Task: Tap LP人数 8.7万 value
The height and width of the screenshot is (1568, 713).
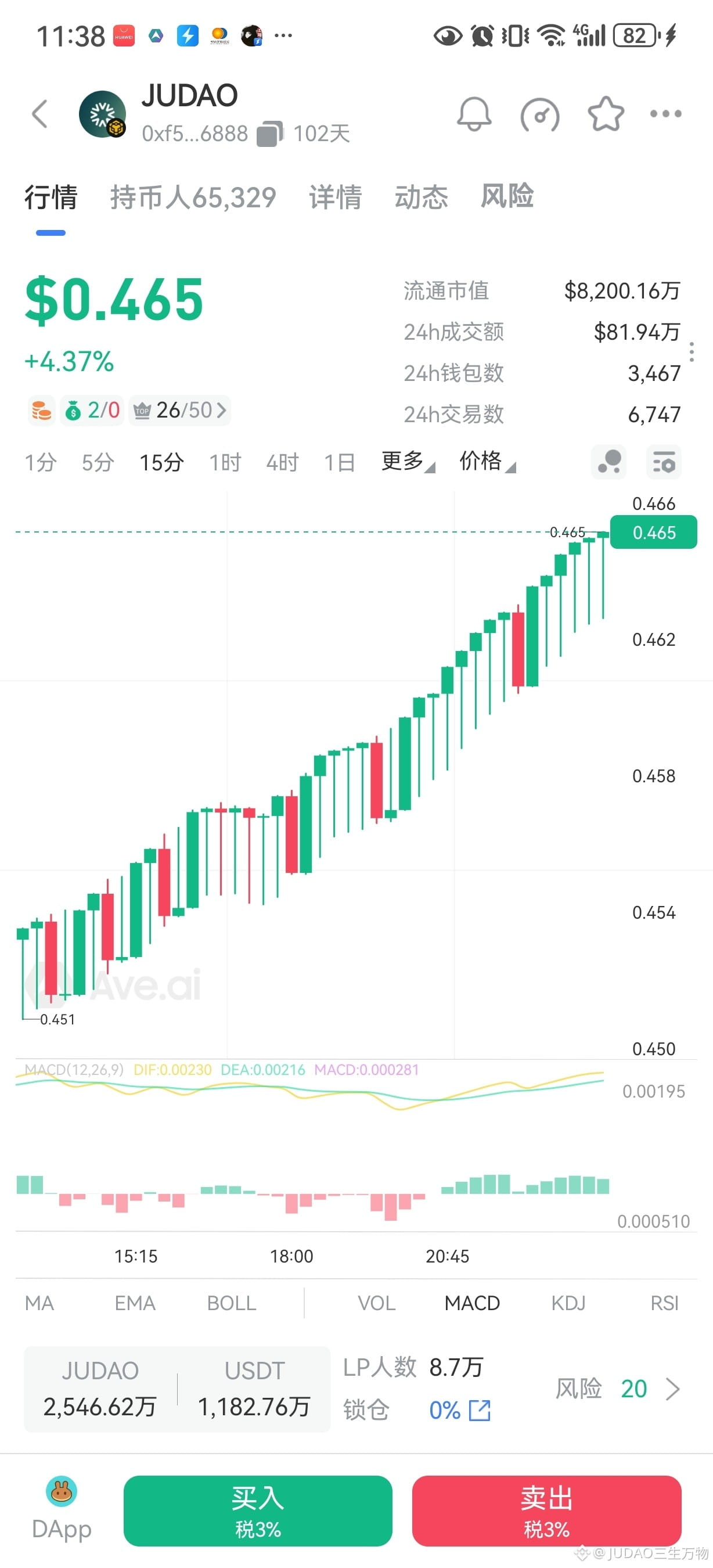Action: (456, 1367)
